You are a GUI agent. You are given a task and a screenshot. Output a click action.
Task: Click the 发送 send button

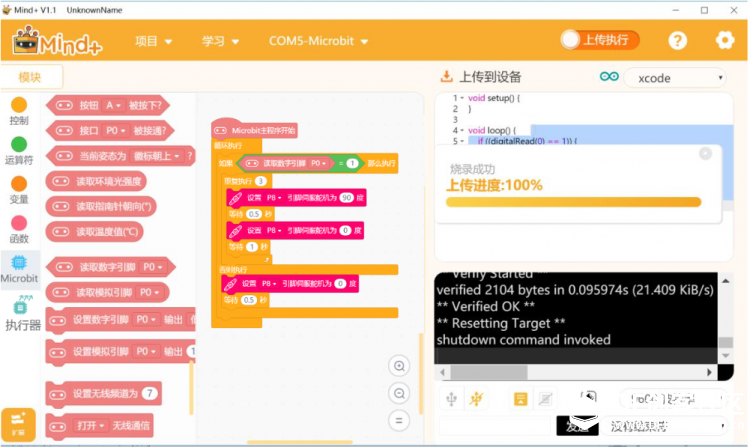[x=577, y=425]
